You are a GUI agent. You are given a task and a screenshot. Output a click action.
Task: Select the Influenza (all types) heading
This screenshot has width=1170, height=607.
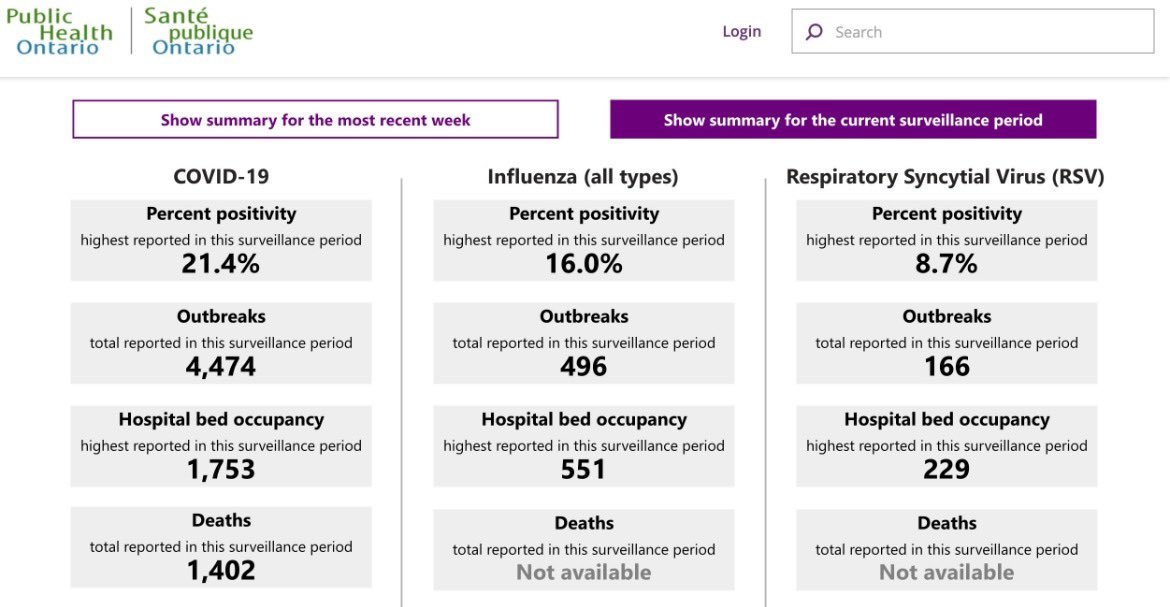click(583, 177)
